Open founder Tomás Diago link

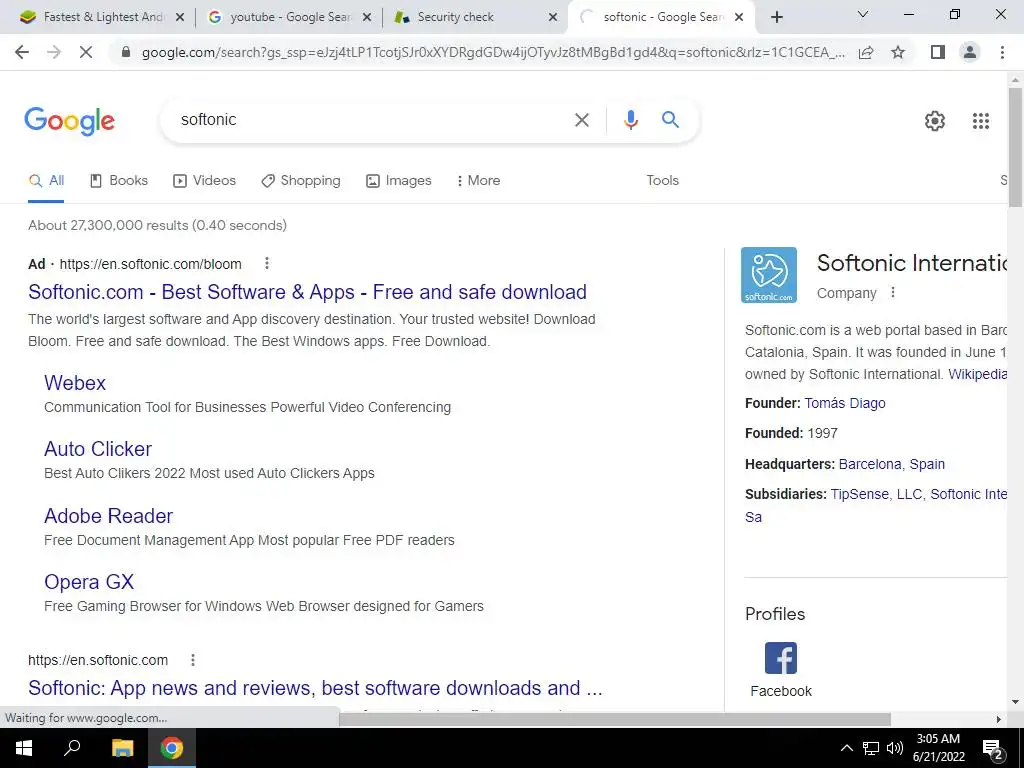pos(845,403)
